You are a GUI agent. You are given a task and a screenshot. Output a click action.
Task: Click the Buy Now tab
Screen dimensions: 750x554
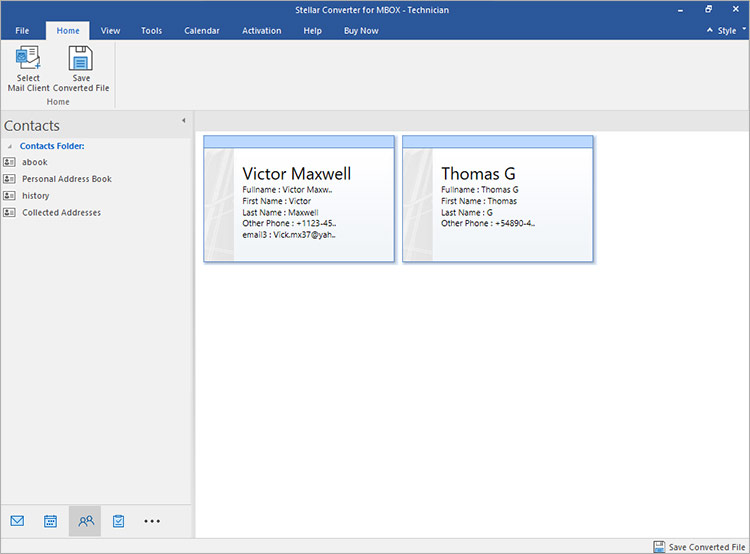pyautogui.click(x=361, y=31)
